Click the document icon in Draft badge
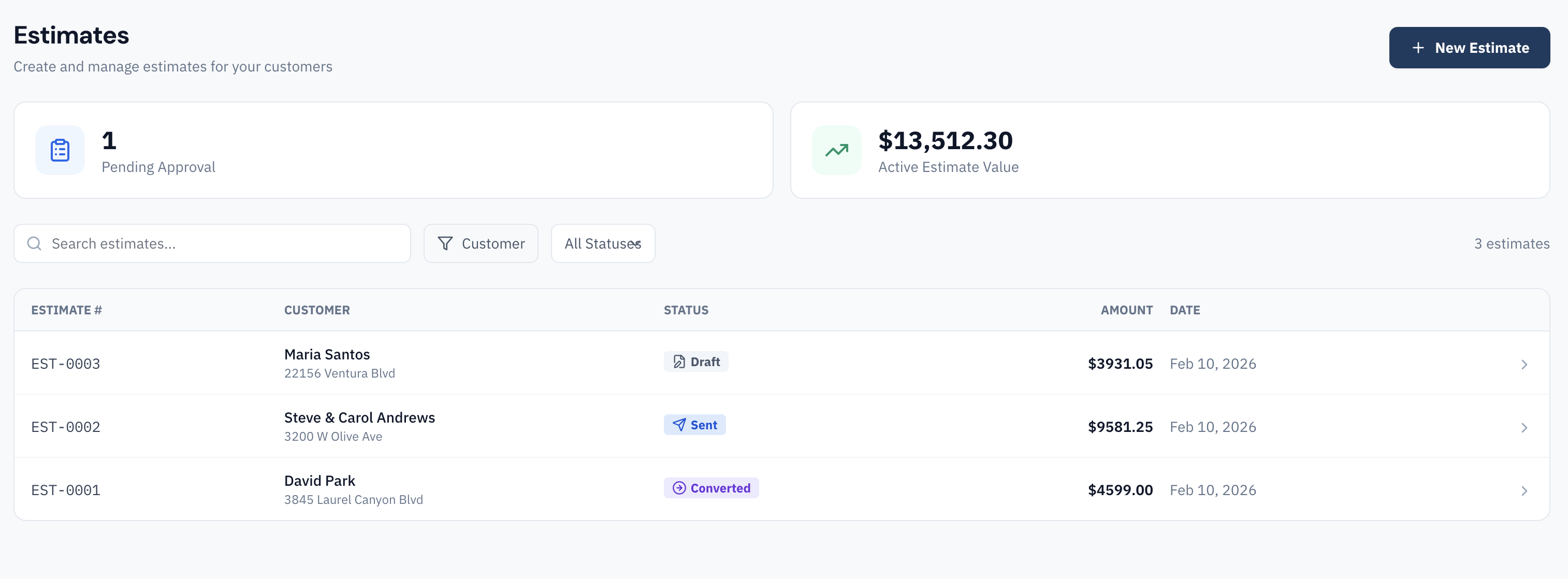The height and width of the screenshot is (579, 1568). pyautogui.click(x=677, y=361)
